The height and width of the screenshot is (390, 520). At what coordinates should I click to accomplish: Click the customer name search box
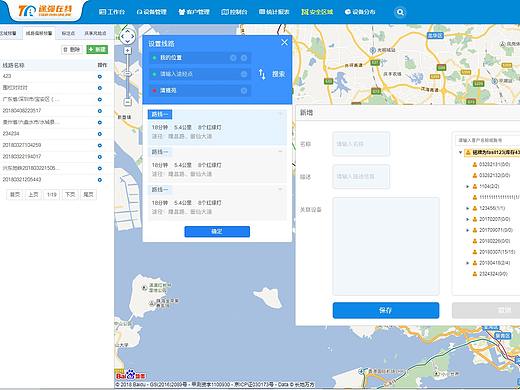coord(487,140)
